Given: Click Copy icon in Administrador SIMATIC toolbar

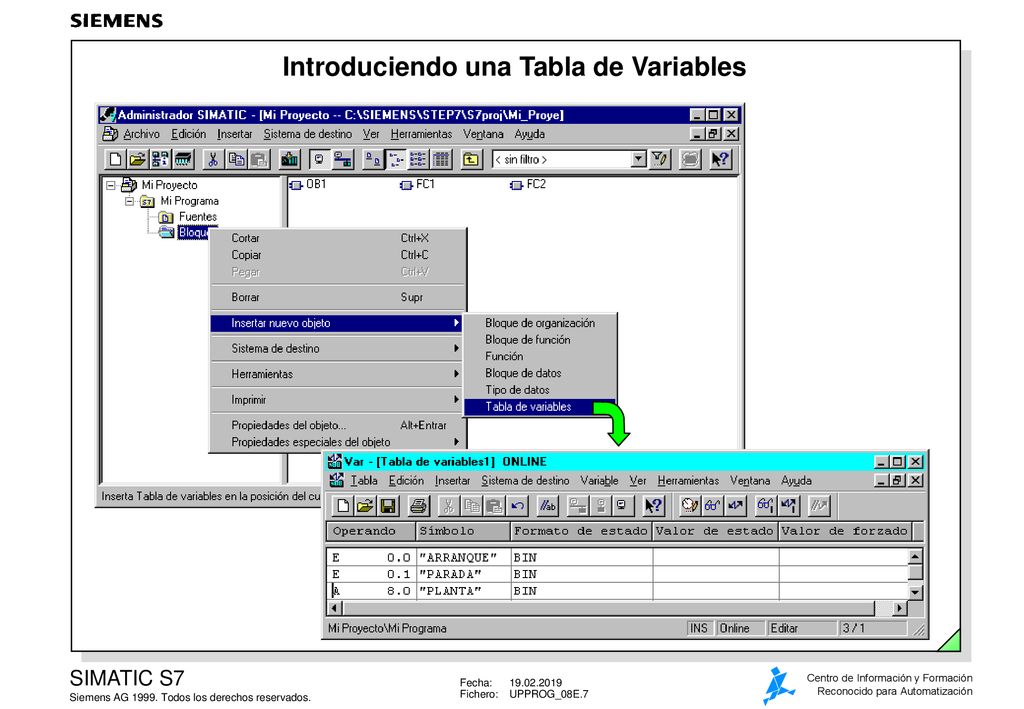Looking at the screenshot, I should click(x=236, y=159).
